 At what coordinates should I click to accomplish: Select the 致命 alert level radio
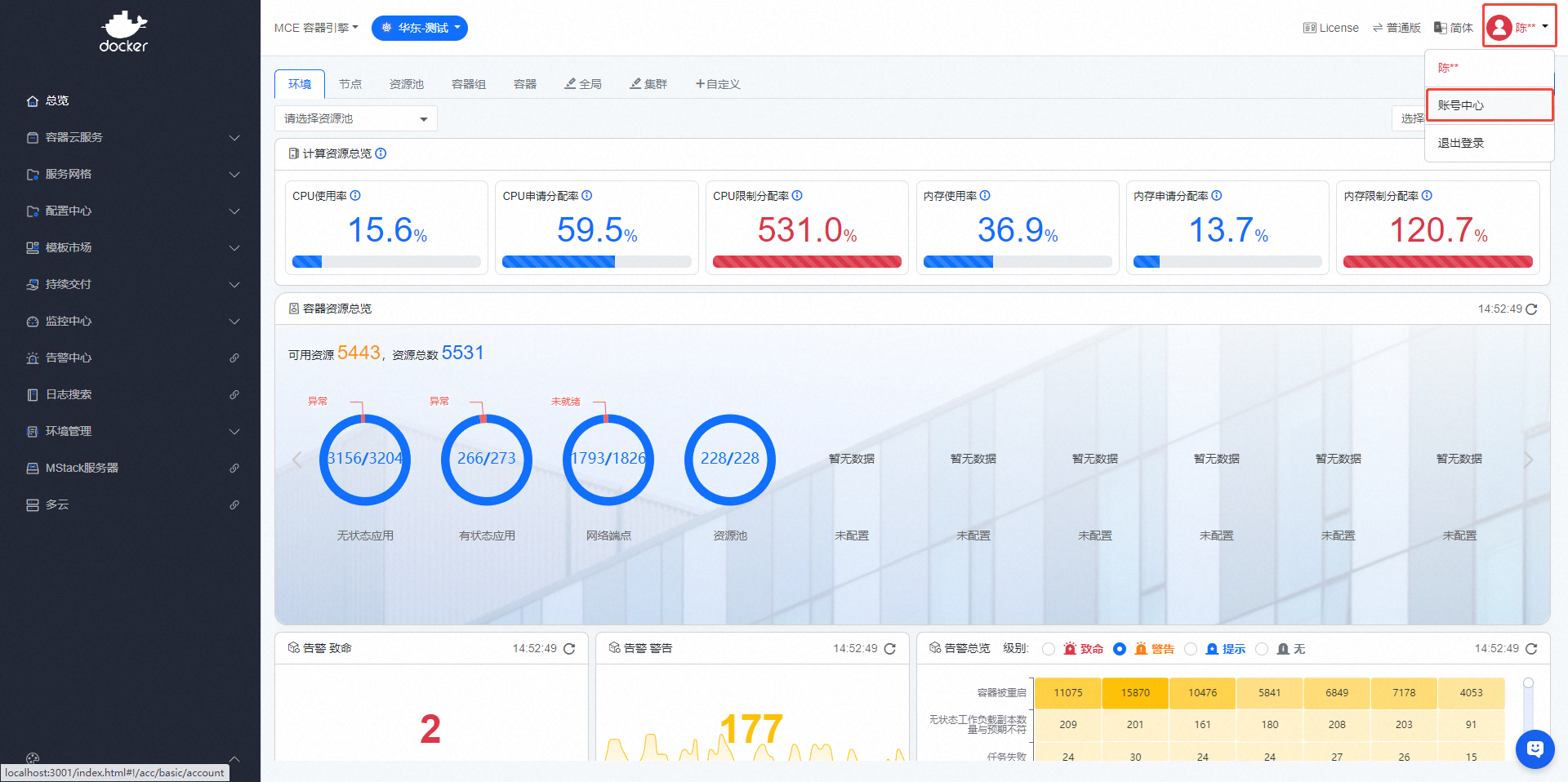pos(1049,649)
